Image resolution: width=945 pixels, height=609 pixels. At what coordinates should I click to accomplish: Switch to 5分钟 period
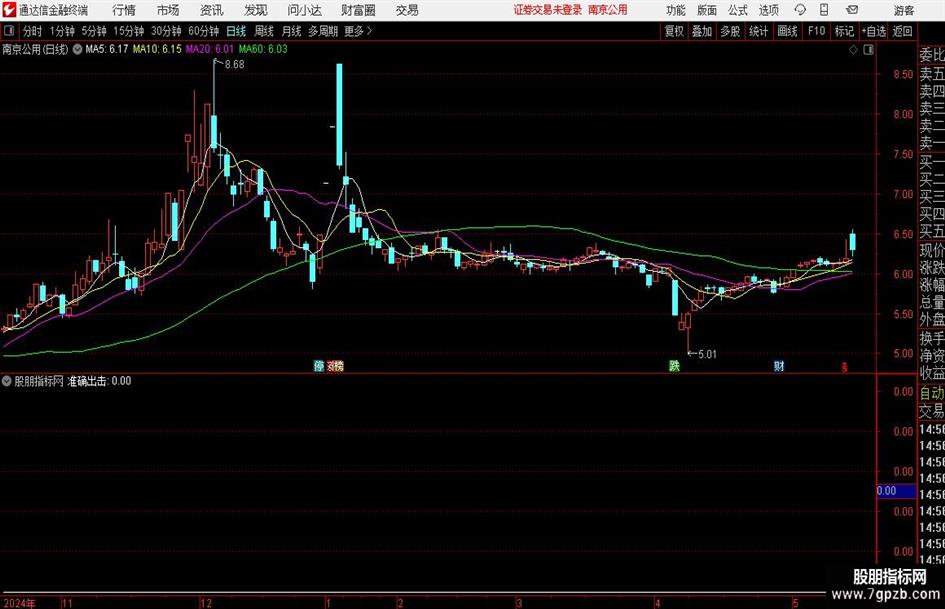[94, 31]
